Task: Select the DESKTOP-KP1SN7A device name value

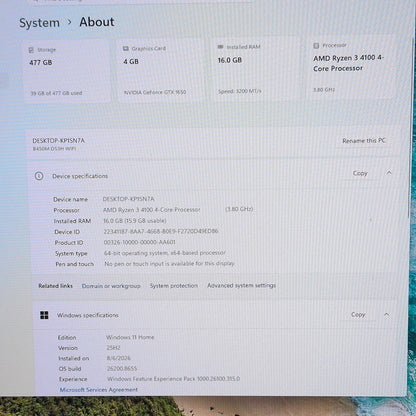Action: pyautogui.click(x=129, y=199)
